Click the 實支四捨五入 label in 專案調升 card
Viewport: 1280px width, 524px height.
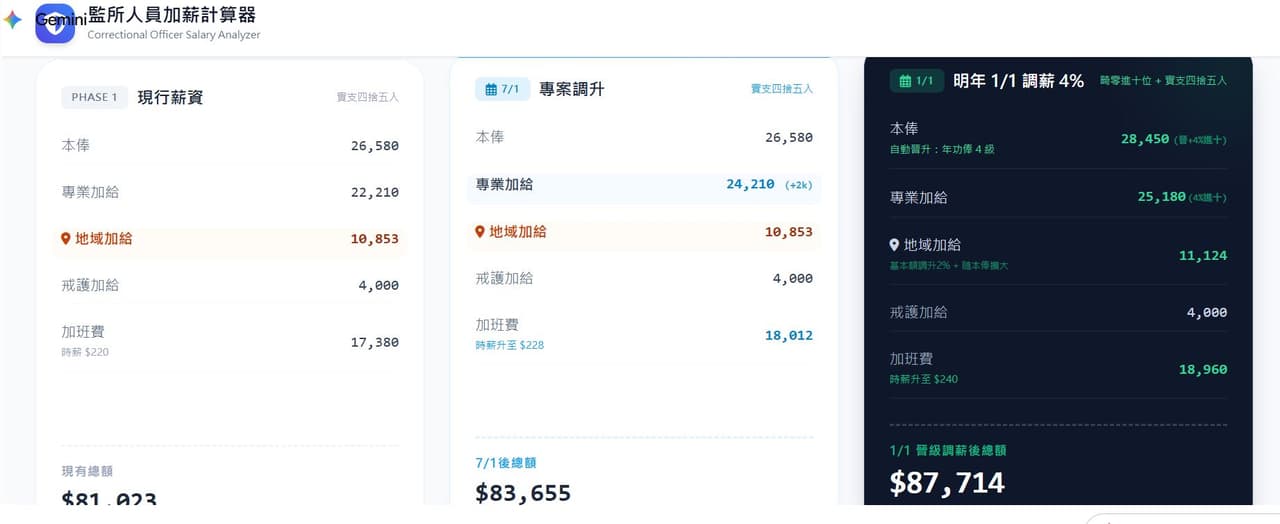(782, 89)
